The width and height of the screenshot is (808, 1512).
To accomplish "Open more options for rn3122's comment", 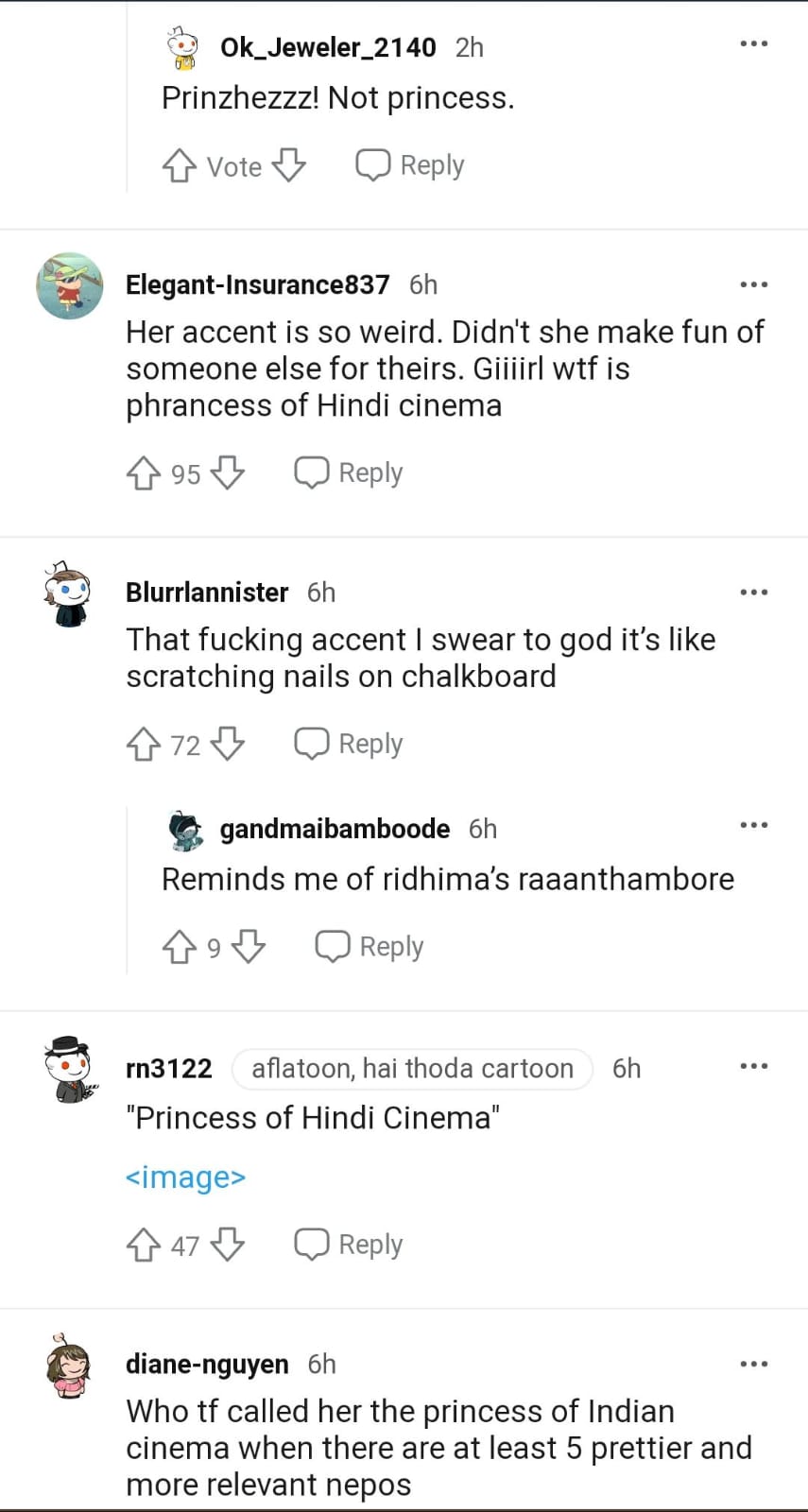I will click(753, 1066).
